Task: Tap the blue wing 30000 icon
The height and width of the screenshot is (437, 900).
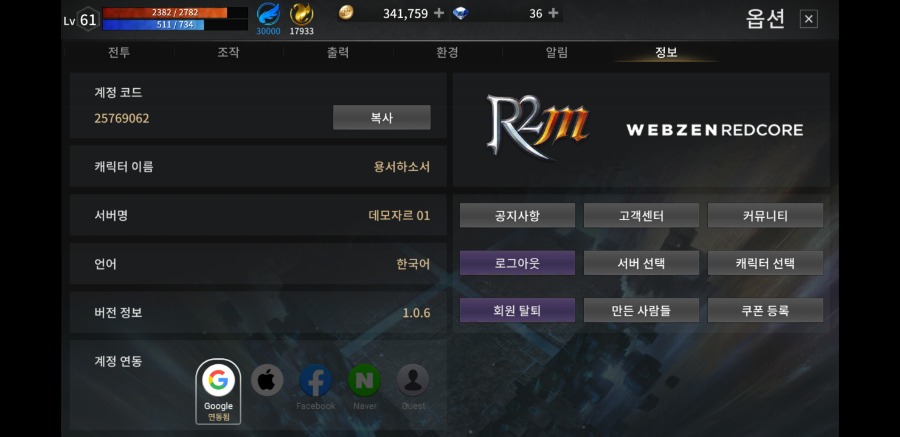Action: pos(268,14)
